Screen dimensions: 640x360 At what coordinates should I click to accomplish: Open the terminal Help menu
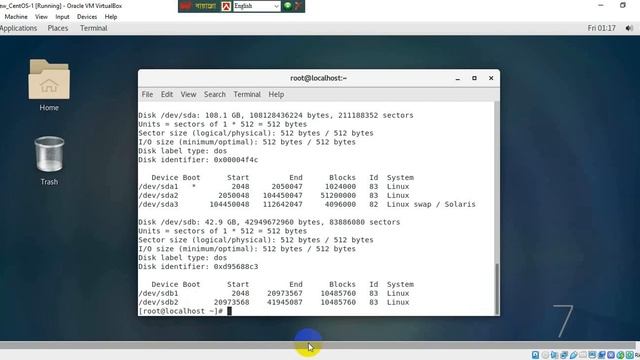tap(276, 94)
